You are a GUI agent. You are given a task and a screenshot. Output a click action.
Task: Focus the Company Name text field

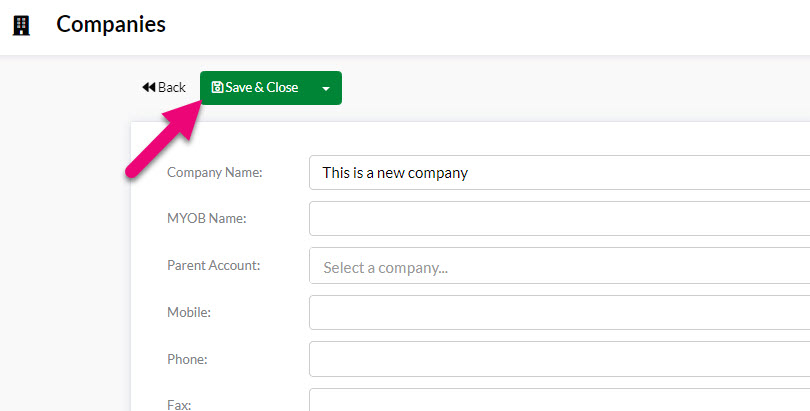559,172
